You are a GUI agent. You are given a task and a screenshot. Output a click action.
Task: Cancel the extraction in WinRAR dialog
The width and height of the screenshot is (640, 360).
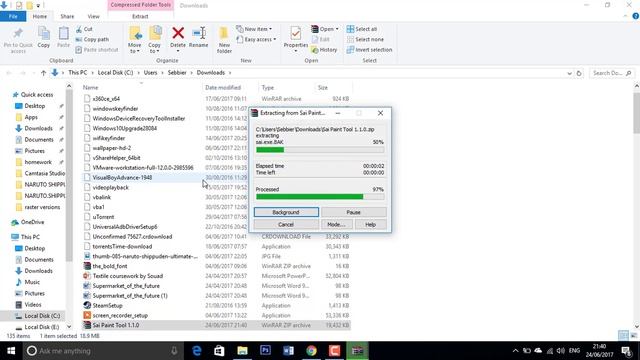(286, 224)
